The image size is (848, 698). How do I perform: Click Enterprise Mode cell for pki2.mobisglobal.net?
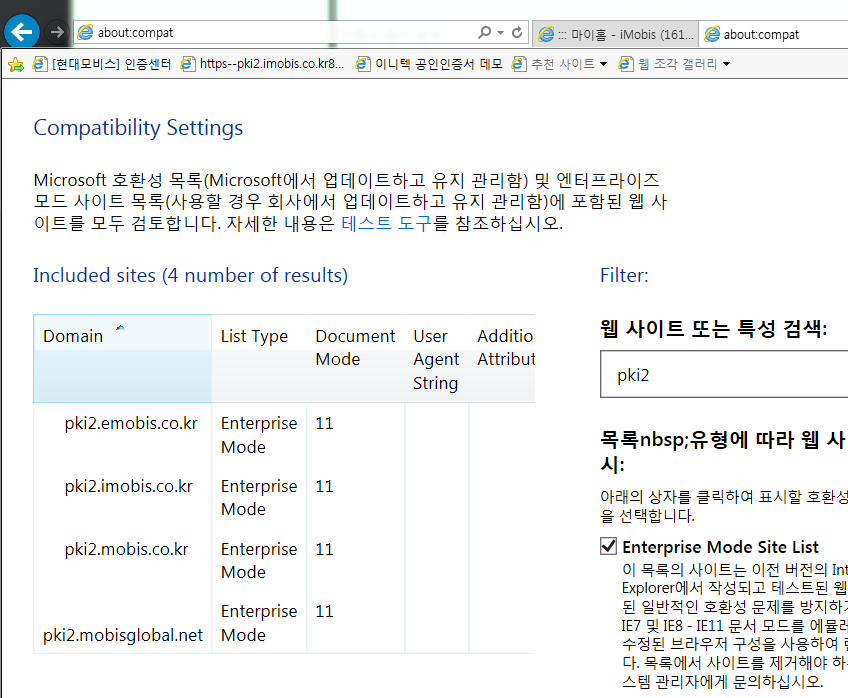coord(259,623)
